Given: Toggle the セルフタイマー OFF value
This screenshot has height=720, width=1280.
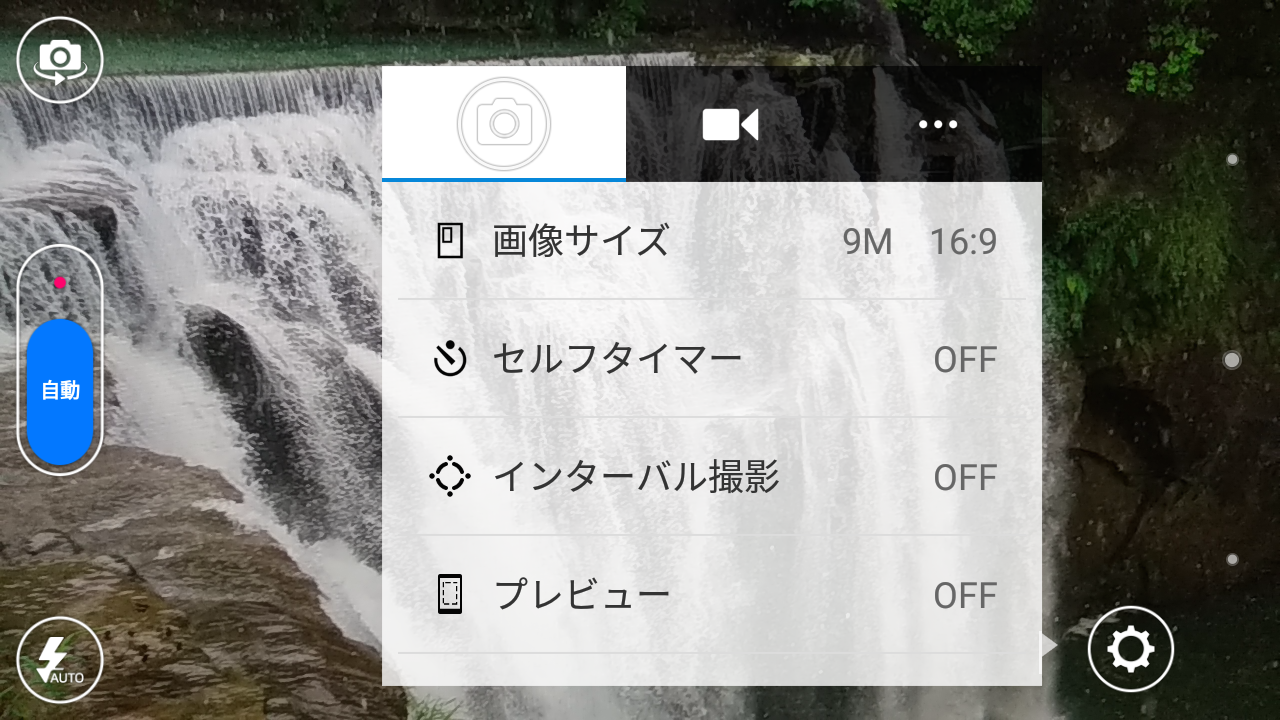Looking at the screenshot, I should (x=964, y=359).
